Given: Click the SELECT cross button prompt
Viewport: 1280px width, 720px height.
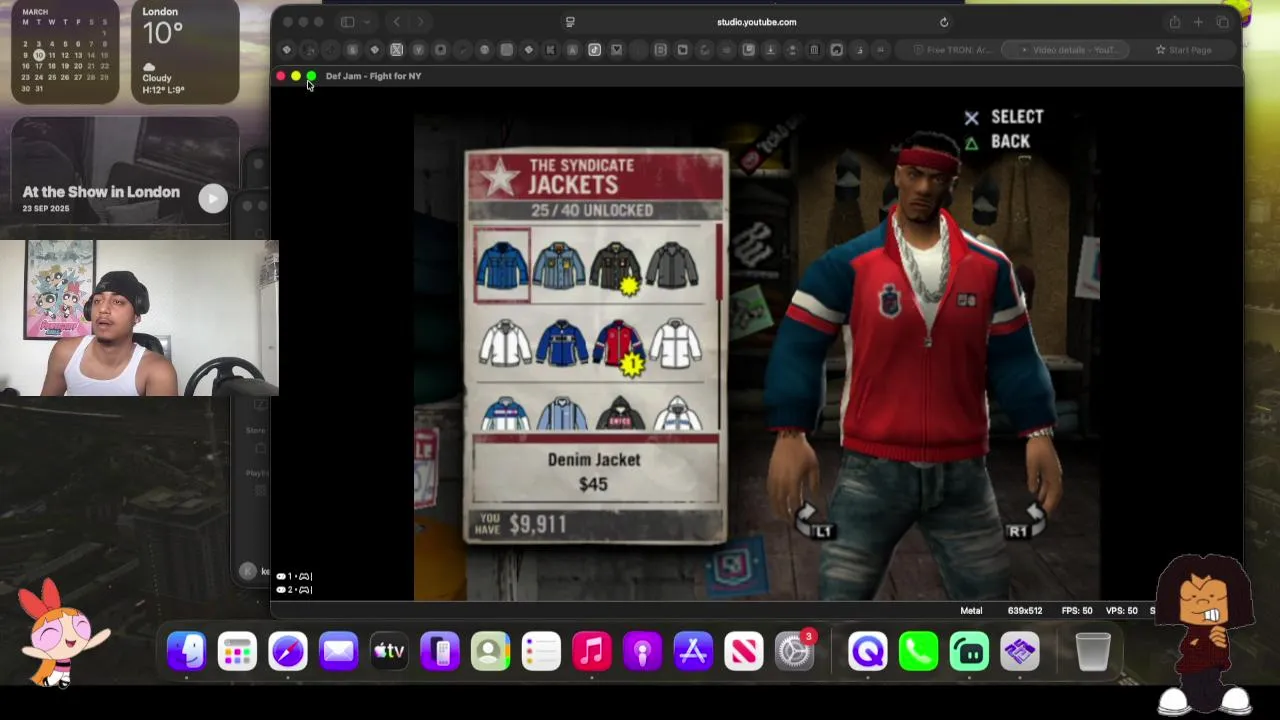Looking at the screenshot, I should 1004,117.
